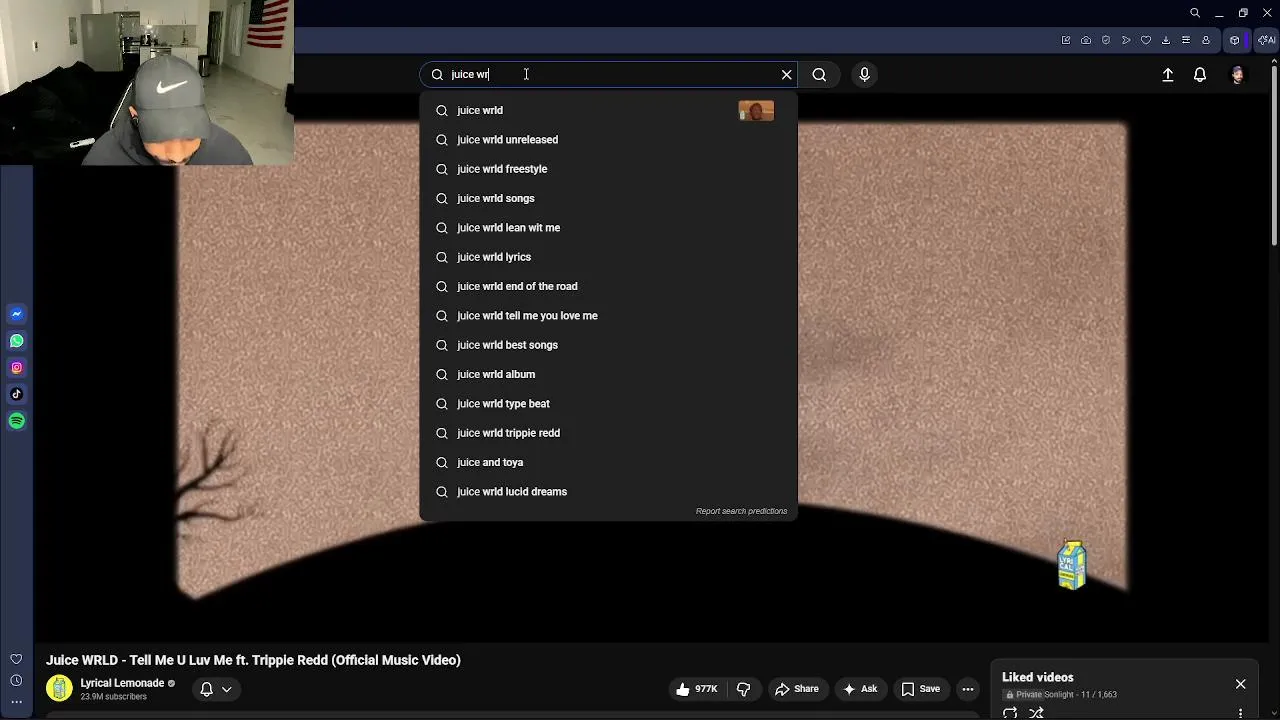Take snapshot with camera icon
Viewport: 1280px width, 720px height.
(1086, 40)
